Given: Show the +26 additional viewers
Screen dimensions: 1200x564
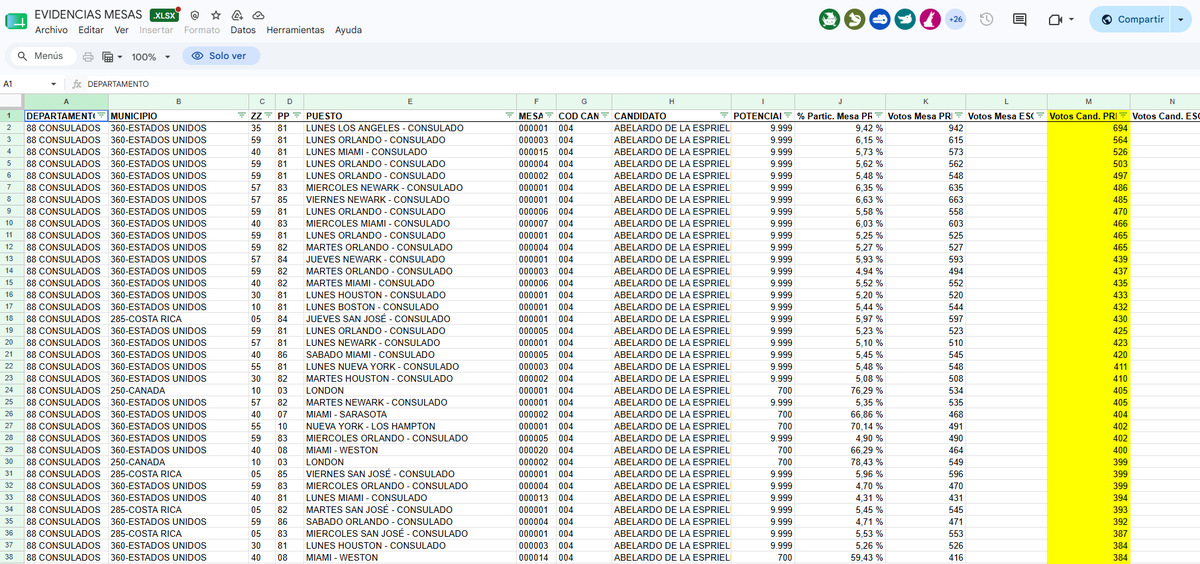Looking at the screenshot, I should pos(955,19).
